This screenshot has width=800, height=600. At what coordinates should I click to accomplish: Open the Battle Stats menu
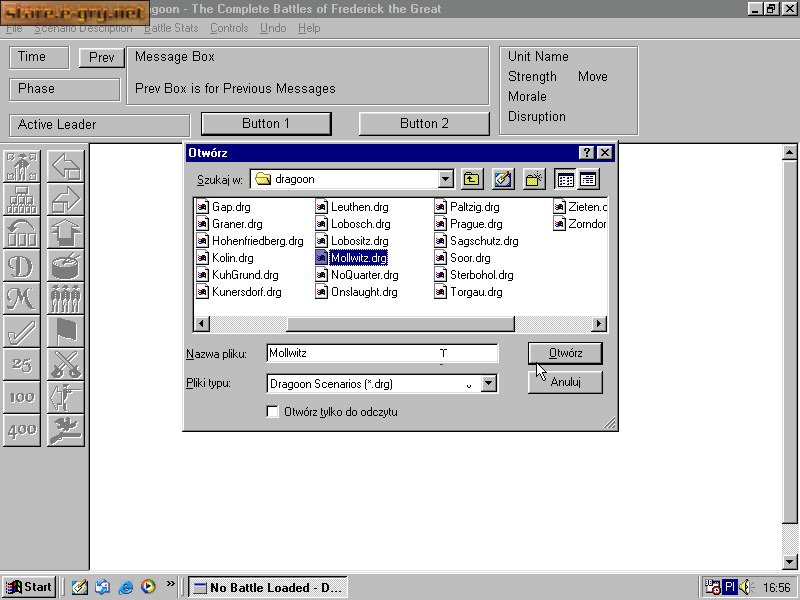171,28
